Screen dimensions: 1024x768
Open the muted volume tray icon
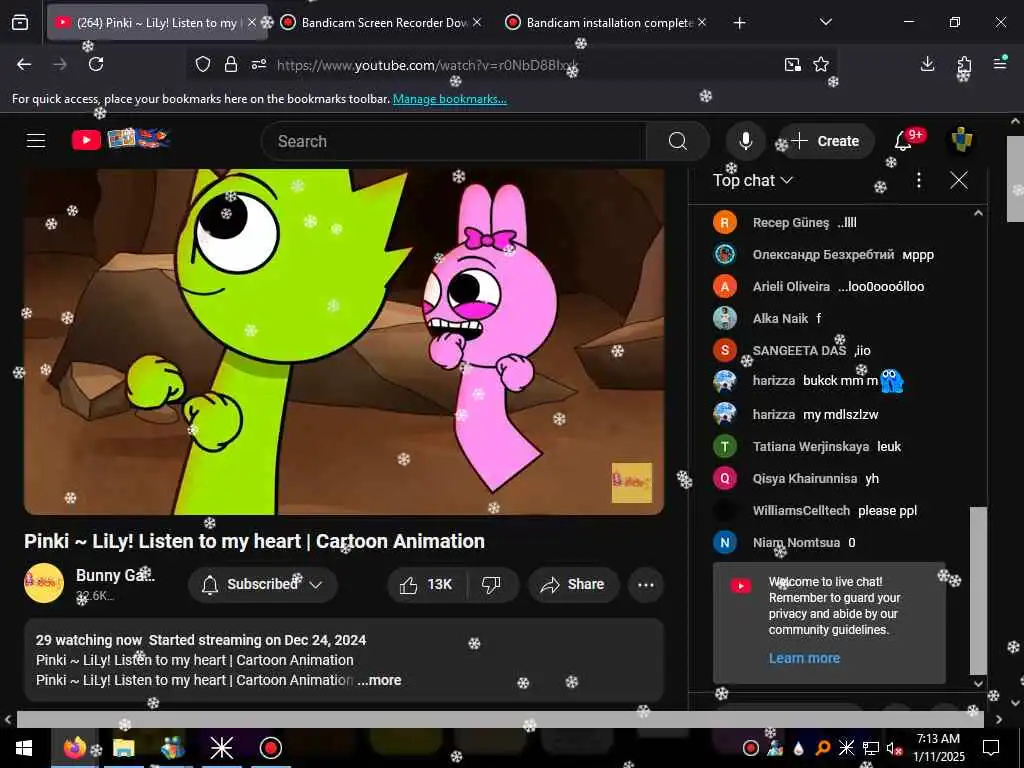(x=895, y=748)
